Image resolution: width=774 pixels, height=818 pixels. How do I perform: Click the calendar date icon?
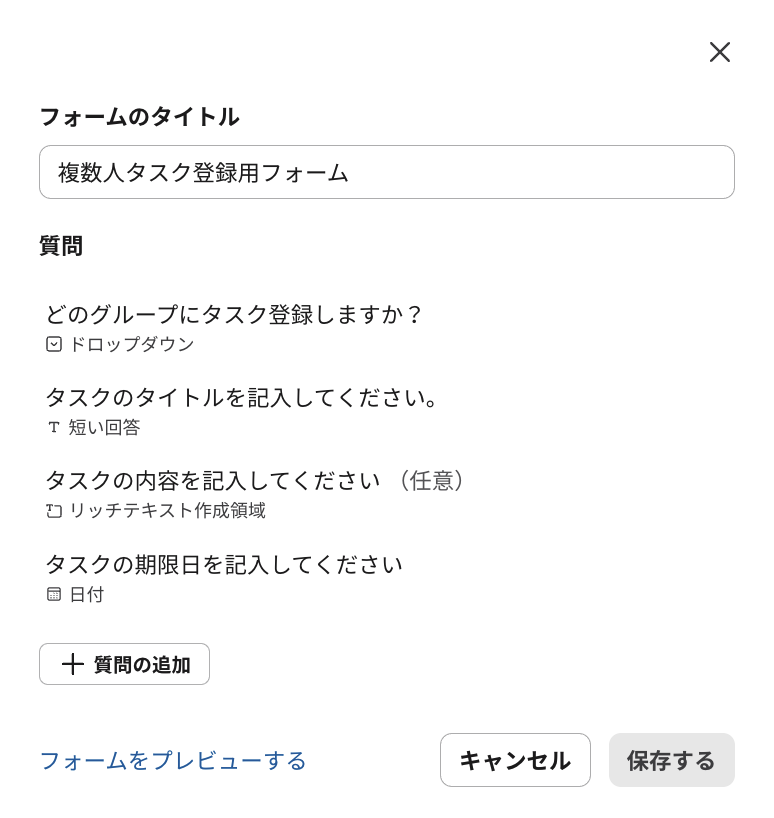(54, 594)
